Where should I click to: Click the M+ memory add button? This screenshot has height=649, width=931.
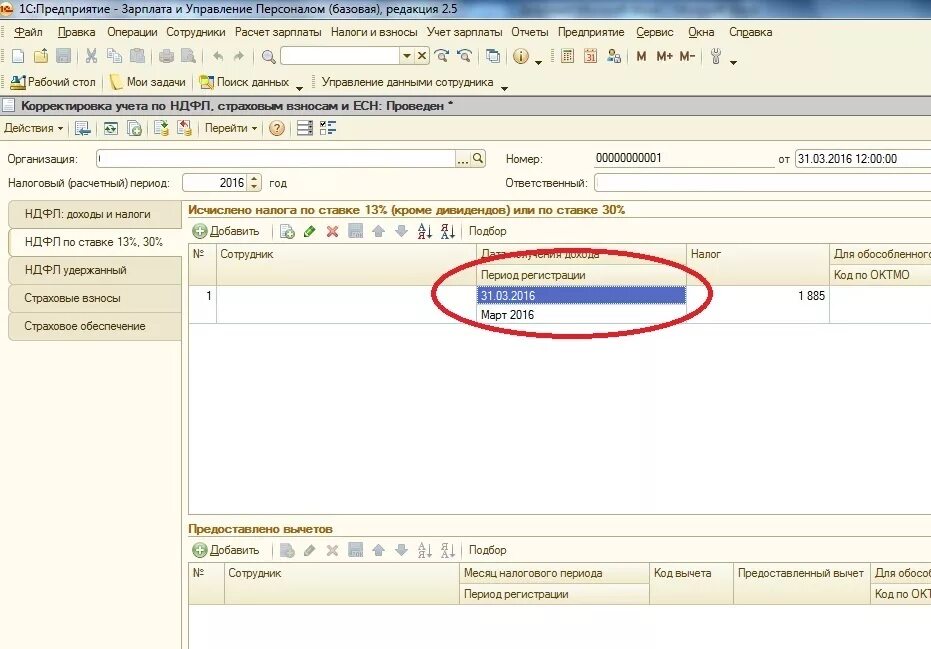[x=664, y=56]
